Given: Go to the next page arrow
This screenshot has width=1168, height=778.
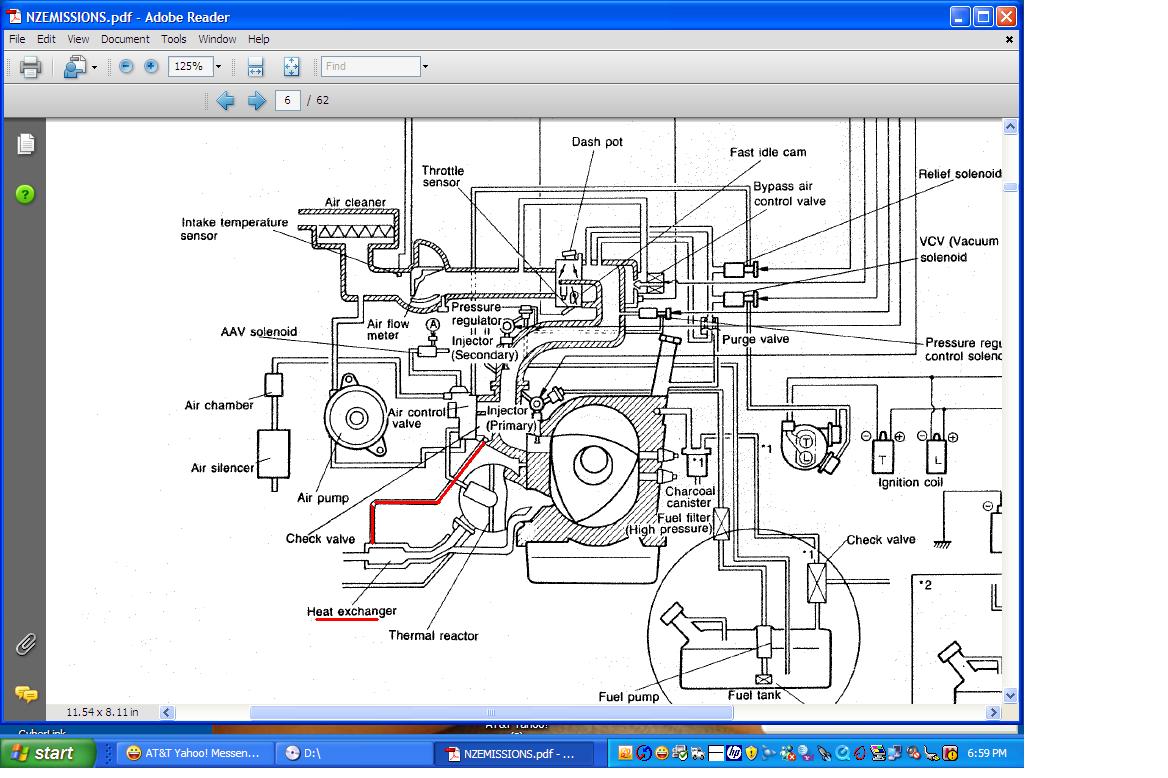Looking at the screenshot, I should pyautogui.click(x=256, y=100).
